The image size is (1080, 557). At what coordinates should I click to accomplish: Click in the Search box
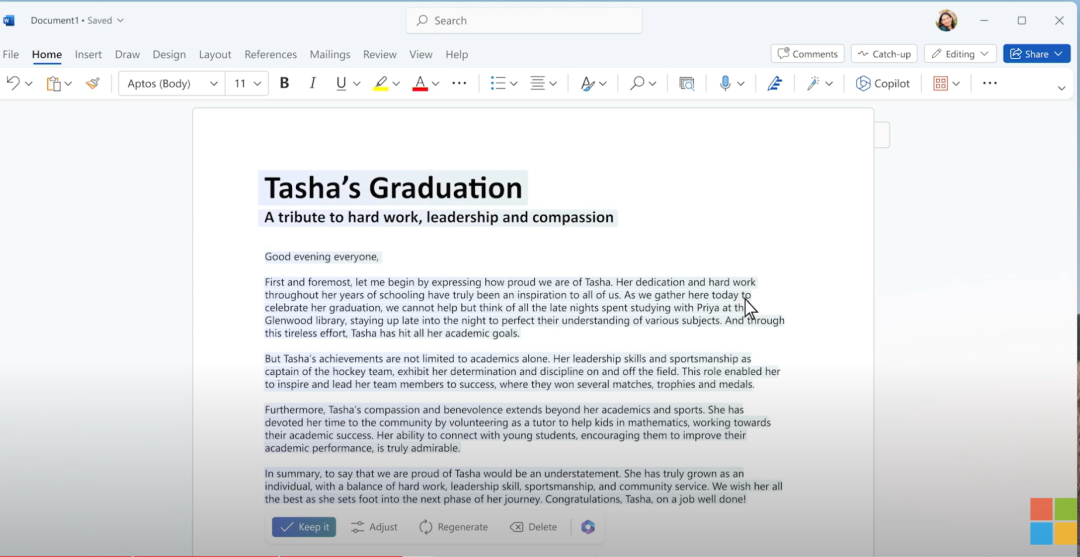(x=524, y=21)
